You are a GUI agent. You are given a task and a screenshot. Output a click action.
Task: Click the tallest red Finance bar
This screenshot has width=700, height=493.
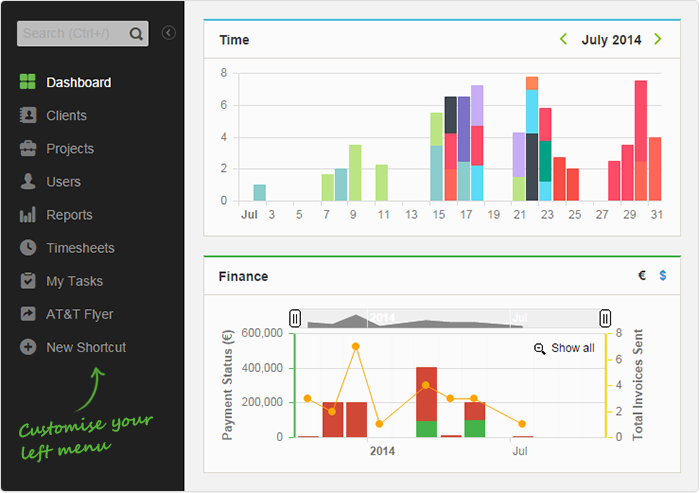click(x=426, y=394)
